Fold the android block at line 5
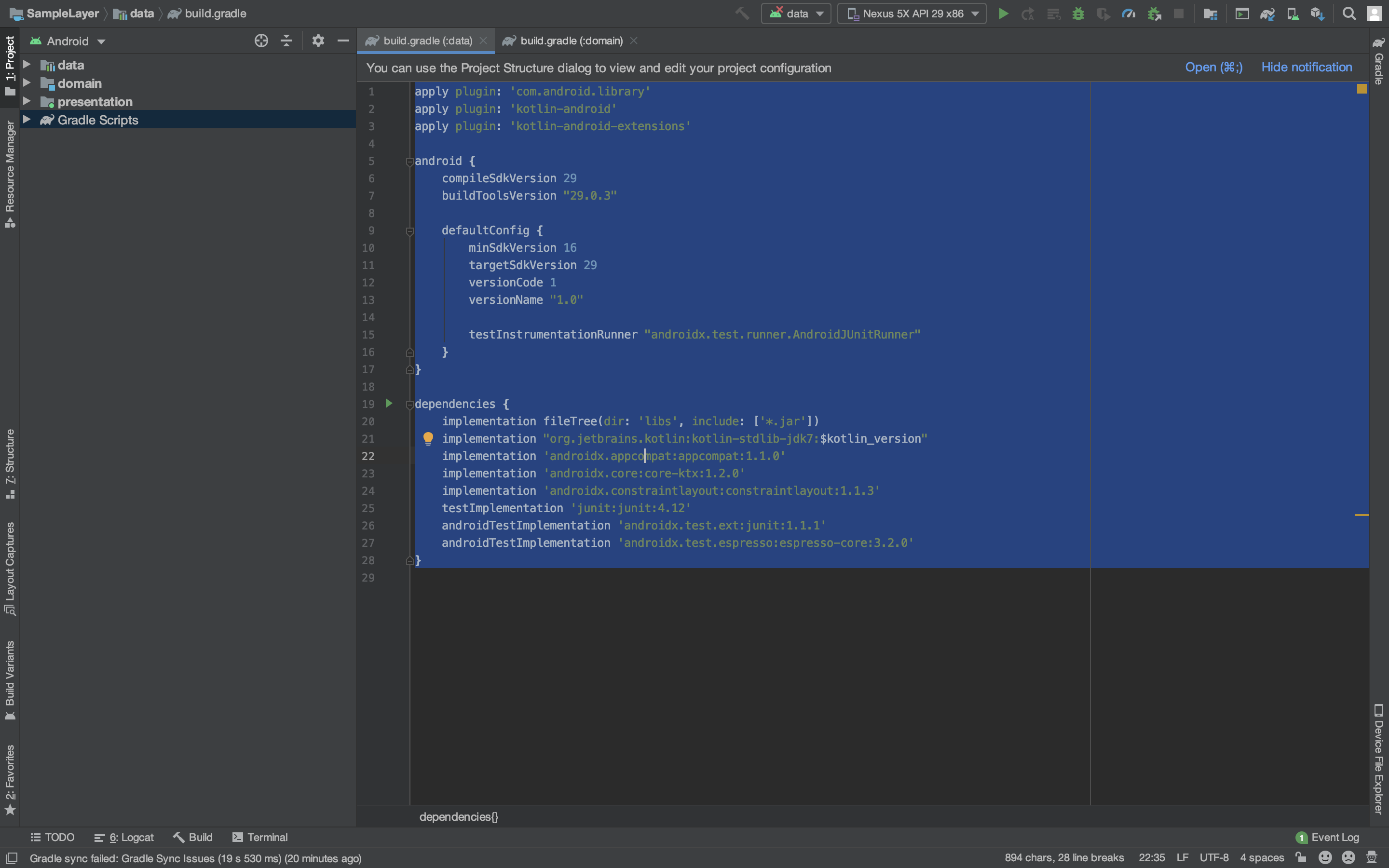The width and height of the screenshot is (1389, 868). pos(409,162)
